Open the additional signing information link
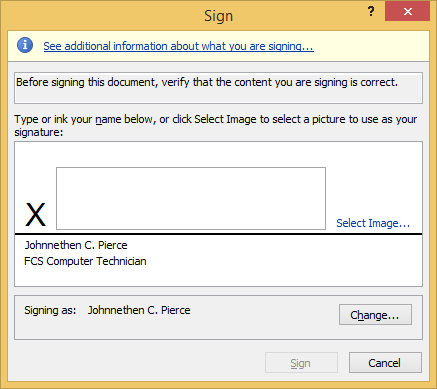Image resolution: width=437 pixels, height=389 pixels. click(x=178, y=46)
